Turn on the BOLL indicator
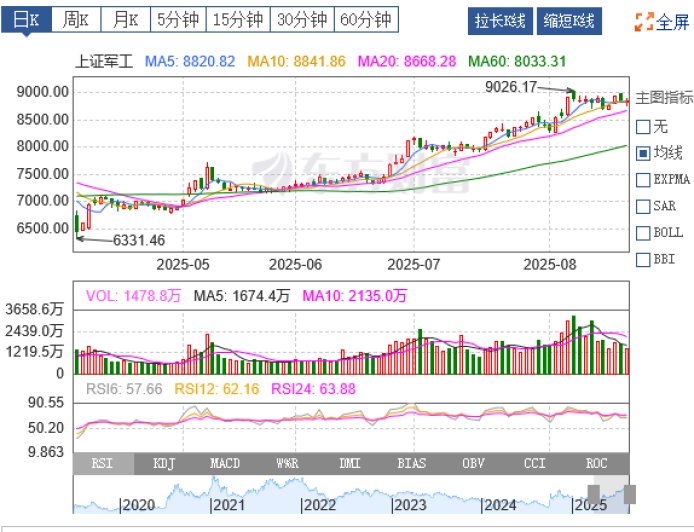694x532 pixels. [x=645, y=233]
